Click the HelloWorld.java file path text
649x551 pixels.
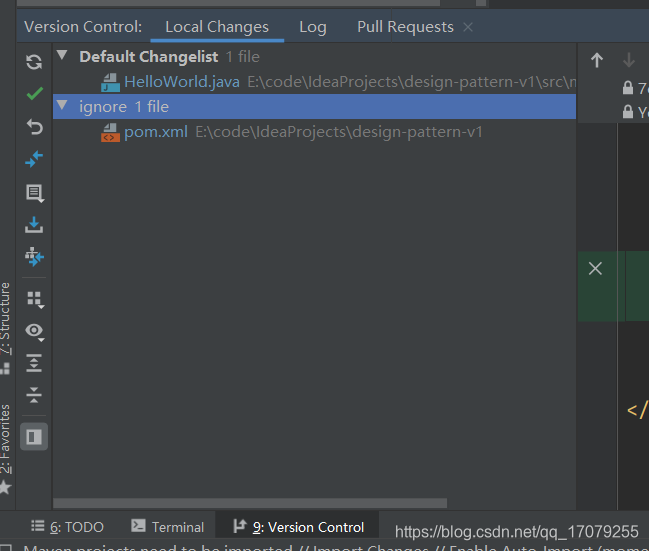pos(411,82)
